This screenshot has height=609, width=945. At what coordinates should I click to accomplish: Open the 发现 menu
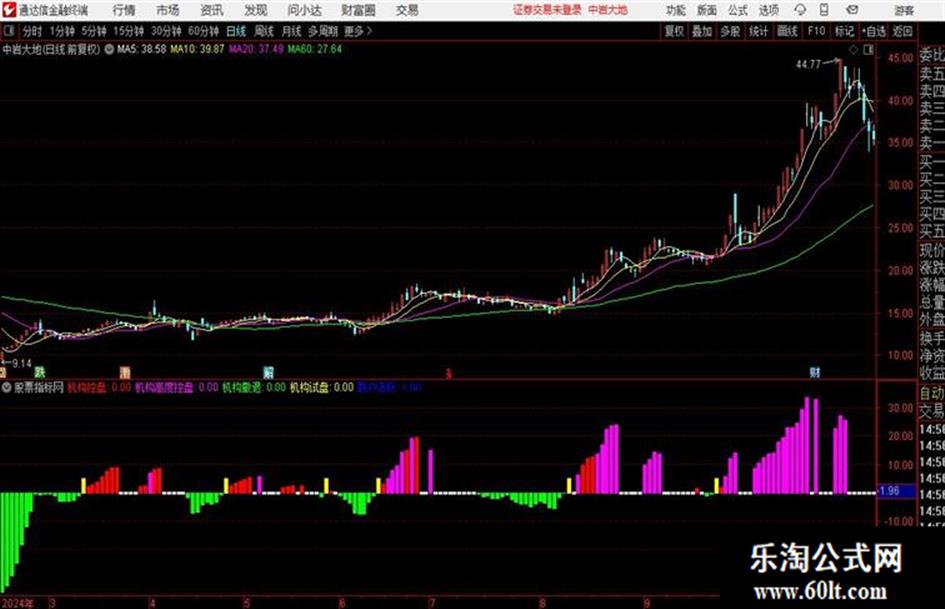256,10
